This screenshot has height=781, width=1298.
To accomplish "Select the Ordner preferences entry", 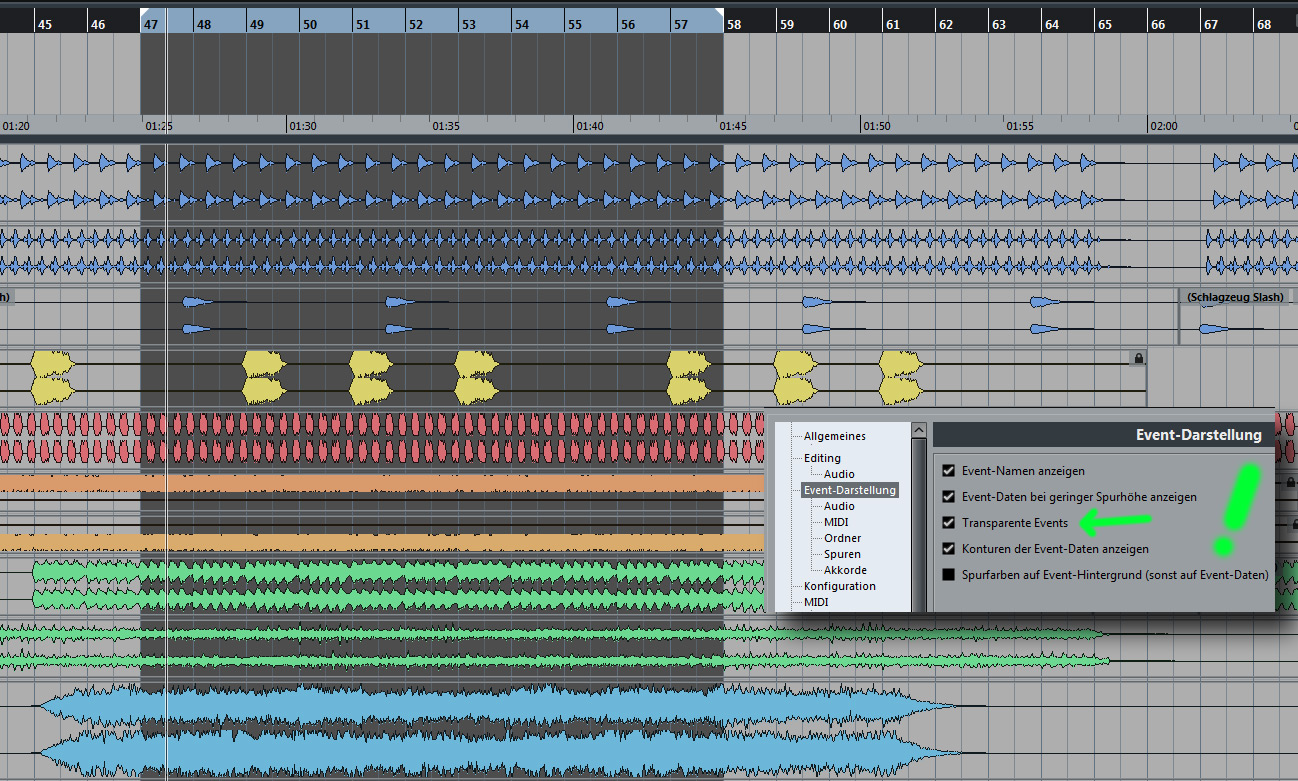I will (x=842, y=538).
